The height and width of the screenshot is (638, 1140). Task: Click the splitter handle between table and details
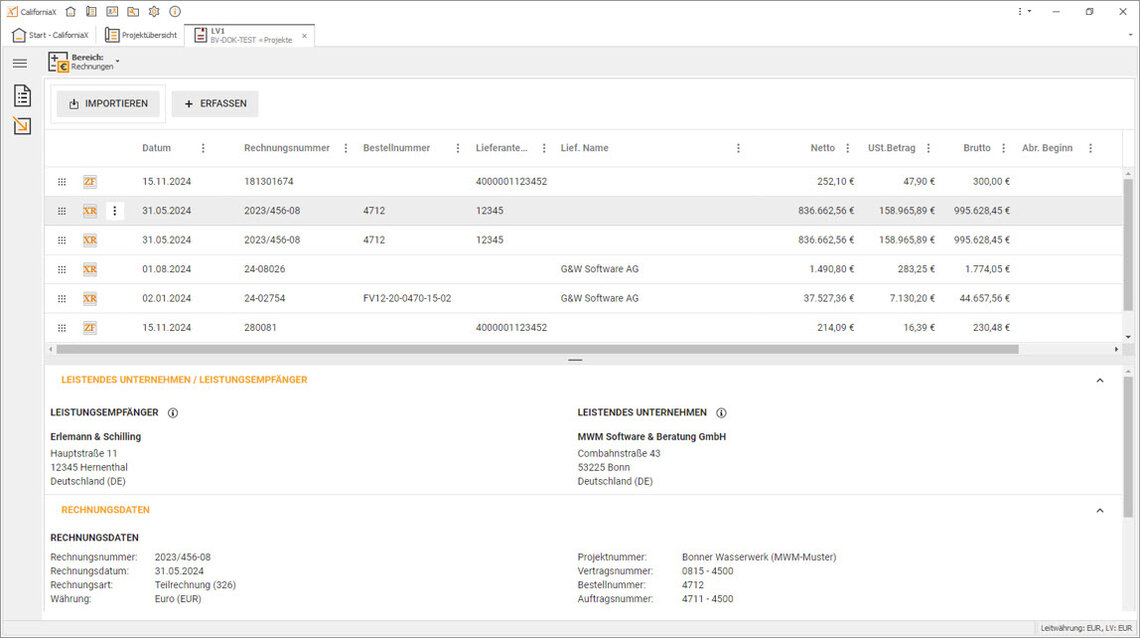tap(575, 360)
